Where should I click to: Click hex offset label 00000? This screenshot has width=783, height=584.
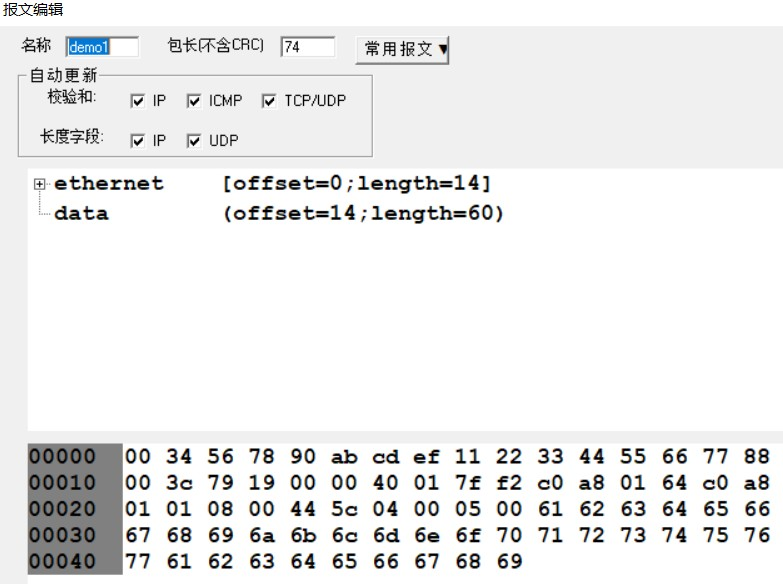click(x=63, y=457)
